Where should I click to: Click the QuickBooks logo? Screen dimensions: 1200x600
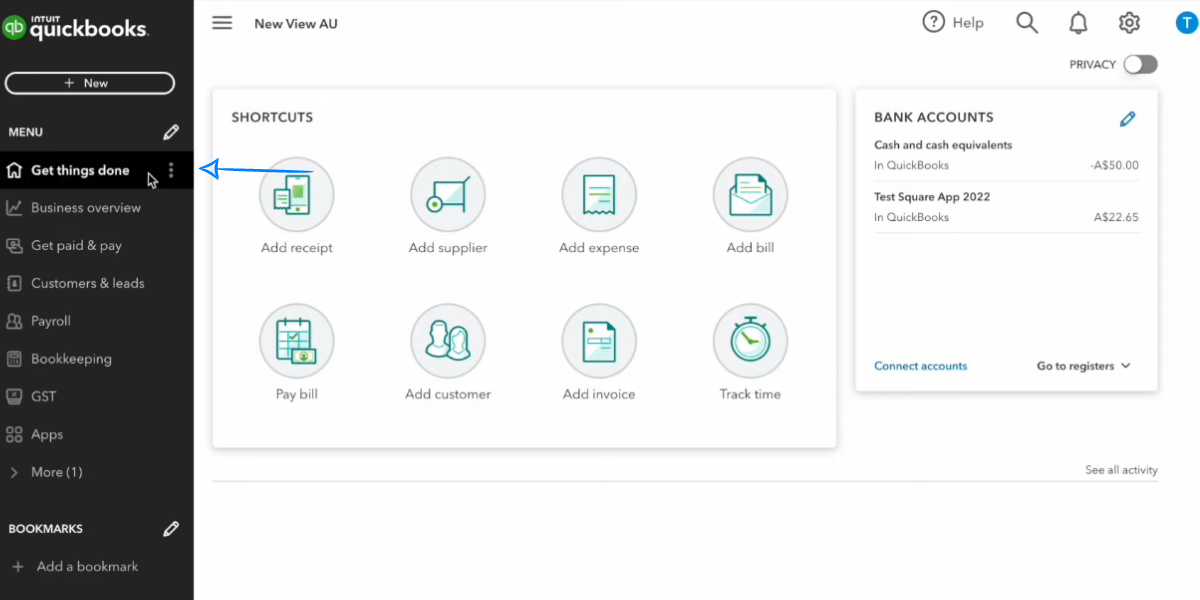(x=75, y=28)
